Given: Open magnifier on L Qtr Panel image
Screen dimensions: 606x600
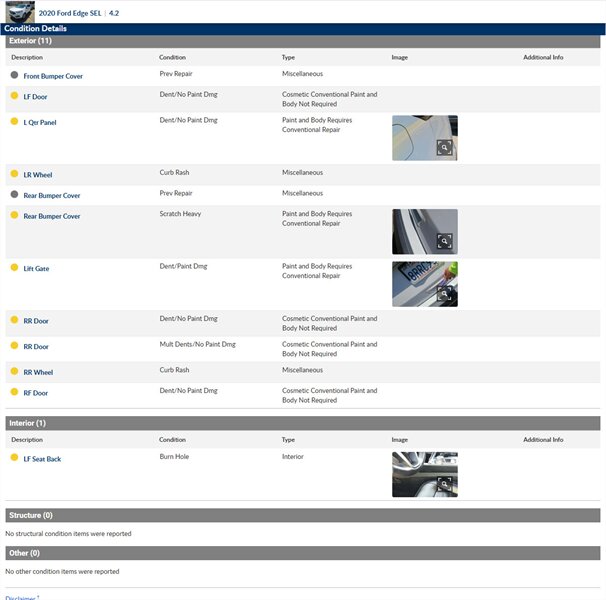Looking at the screenshot, I should (444, 147).
